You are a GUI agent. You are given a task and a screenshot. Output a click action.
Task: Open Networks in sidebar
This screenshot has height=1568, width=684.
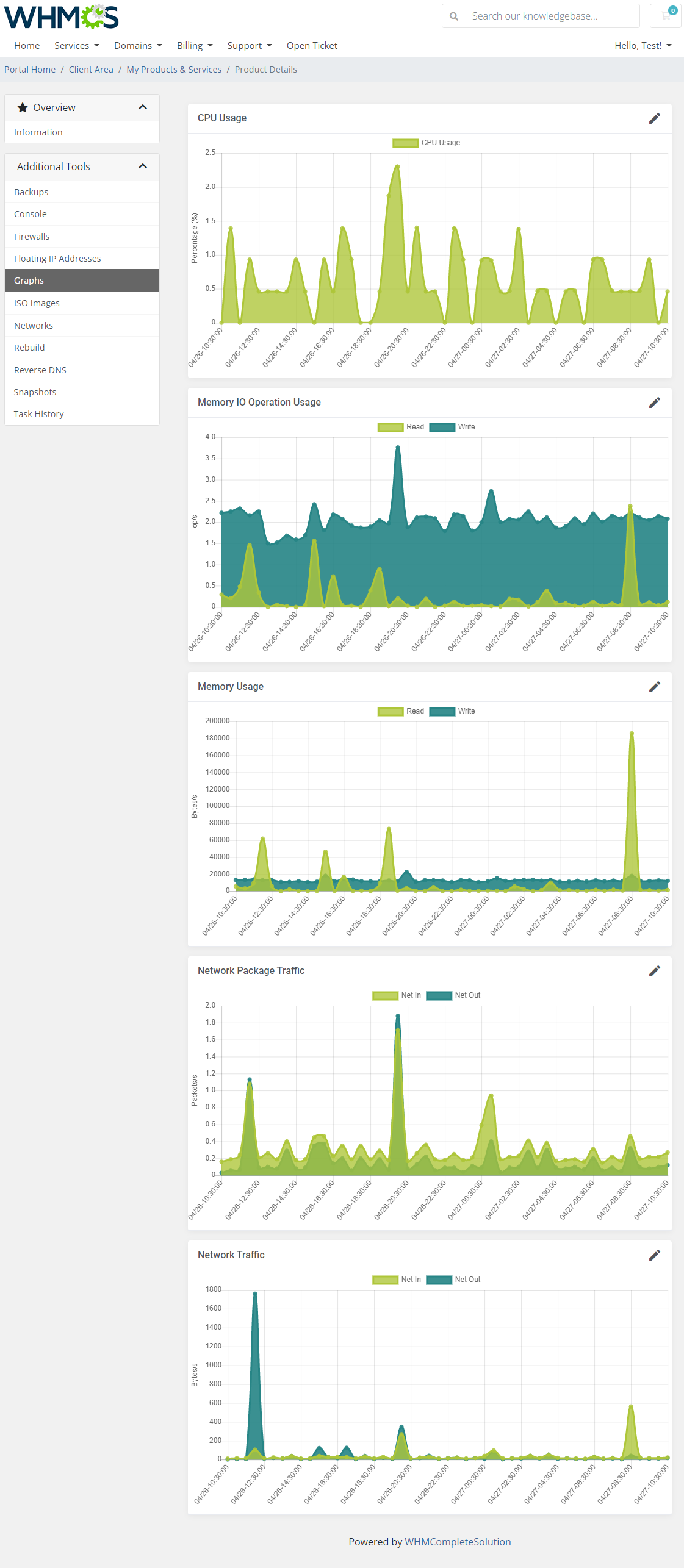(82, 326)
